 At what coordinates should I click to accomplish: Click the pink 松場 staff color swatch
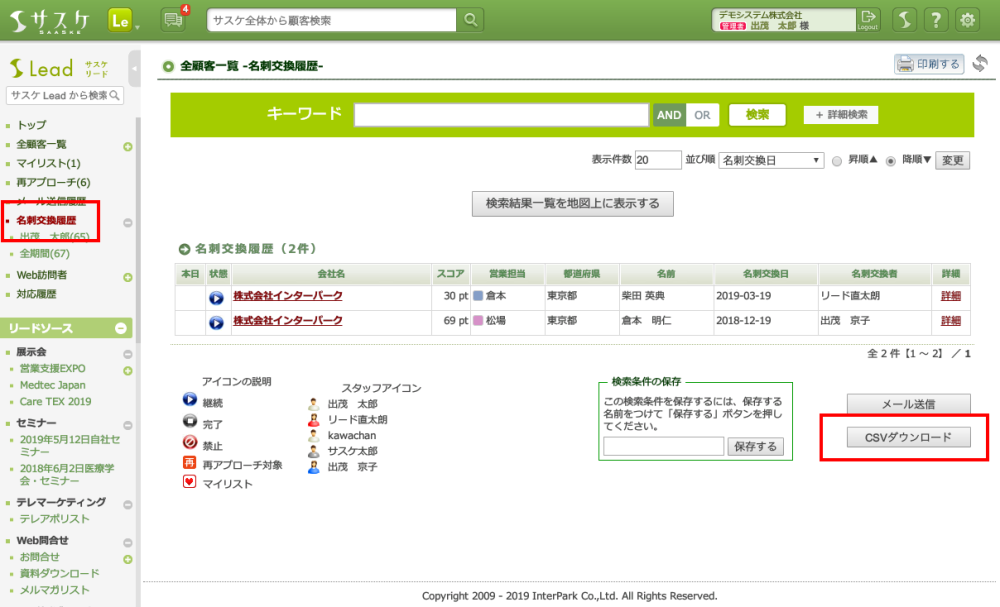click(478, 321)
